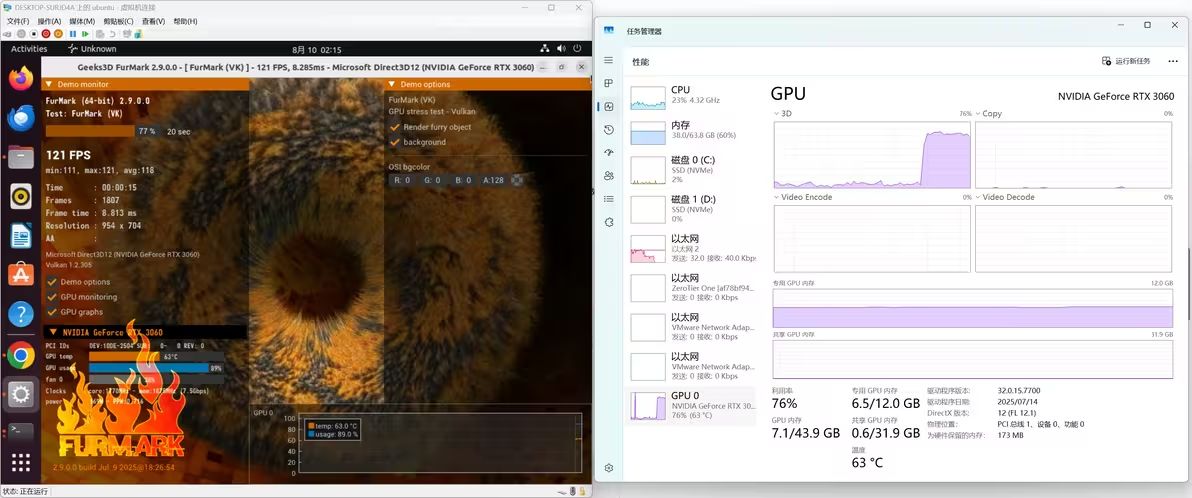This screenshot has width=1192, height=498.
Task: Open Startup apps icon in Task Manager sidebar
Action: (609, 153)
